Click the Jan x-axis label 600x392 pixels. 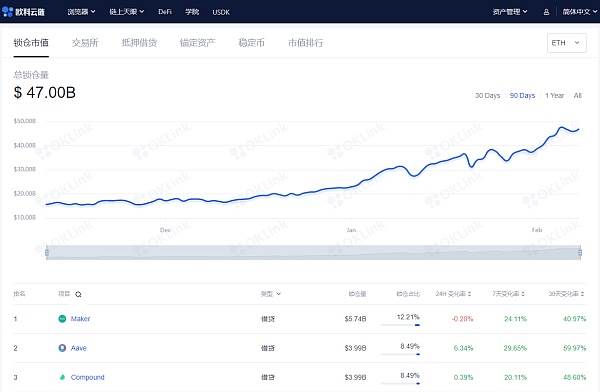[x=351, y=230]
